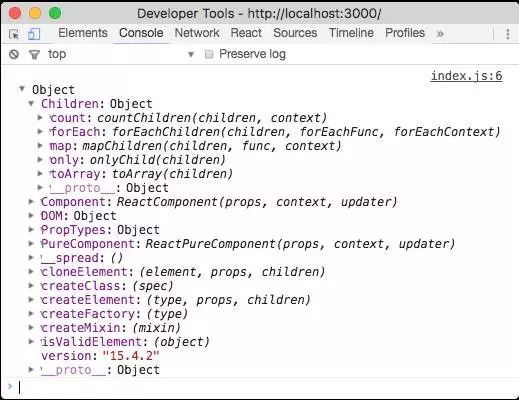The image size is (519, 400).
Task: Expand the count: countChildren arrow
Action: [40, 117]
